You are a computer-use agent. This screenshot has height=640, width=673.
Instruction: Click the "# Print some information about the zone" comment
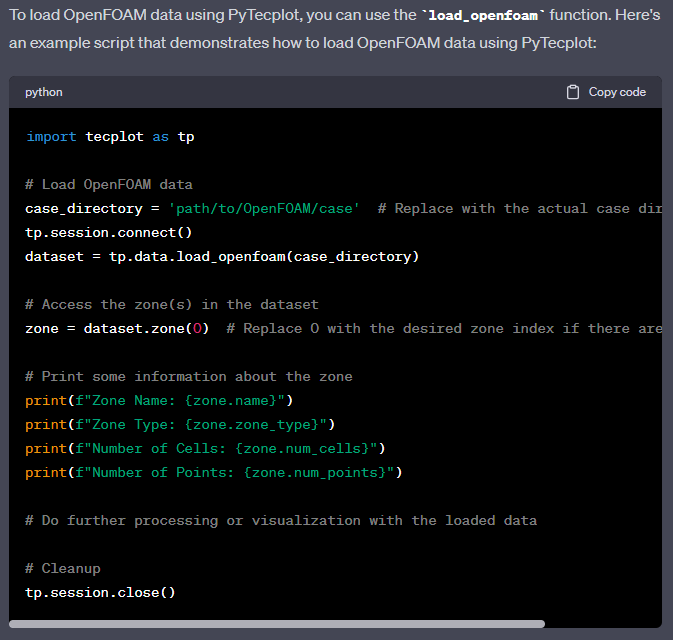(x=189, y=377)
